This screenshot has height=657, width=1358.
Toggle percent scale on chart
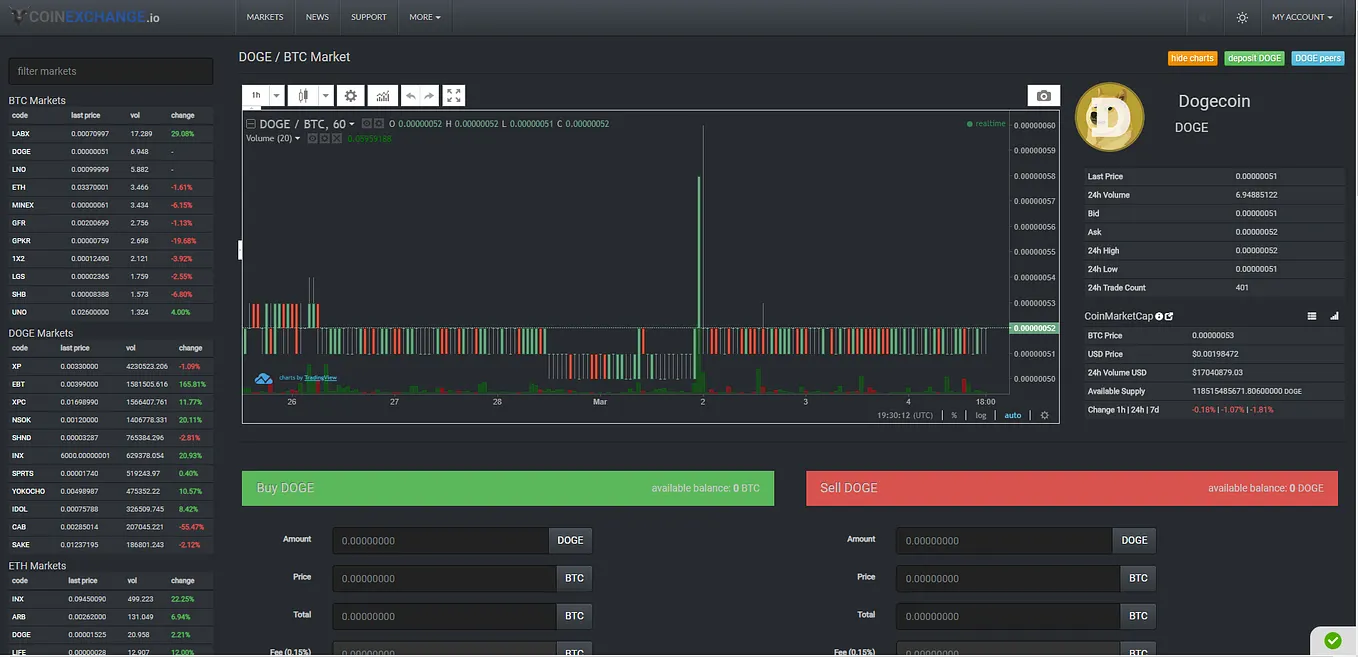pos(954,415)
